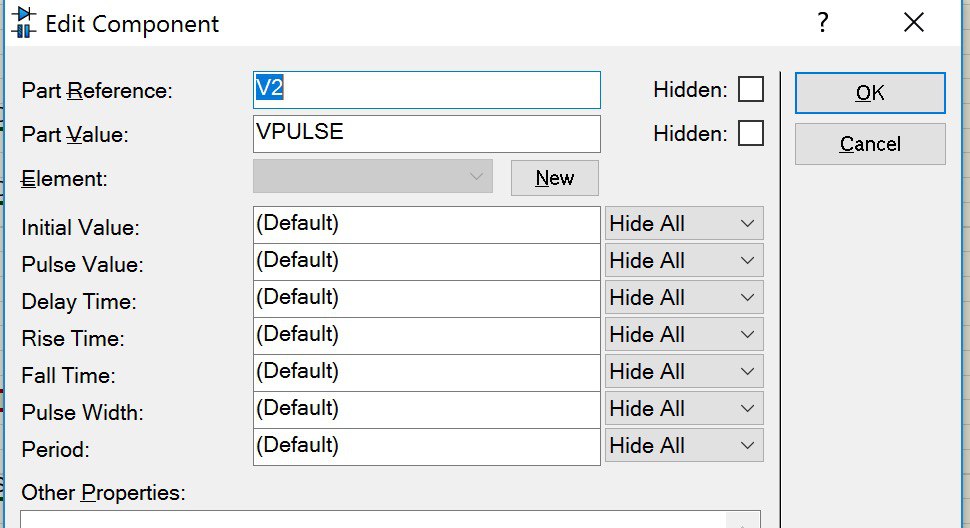
Task: Expand Hide All dropdown for Delay Time
Action: (x=684, y=298)
